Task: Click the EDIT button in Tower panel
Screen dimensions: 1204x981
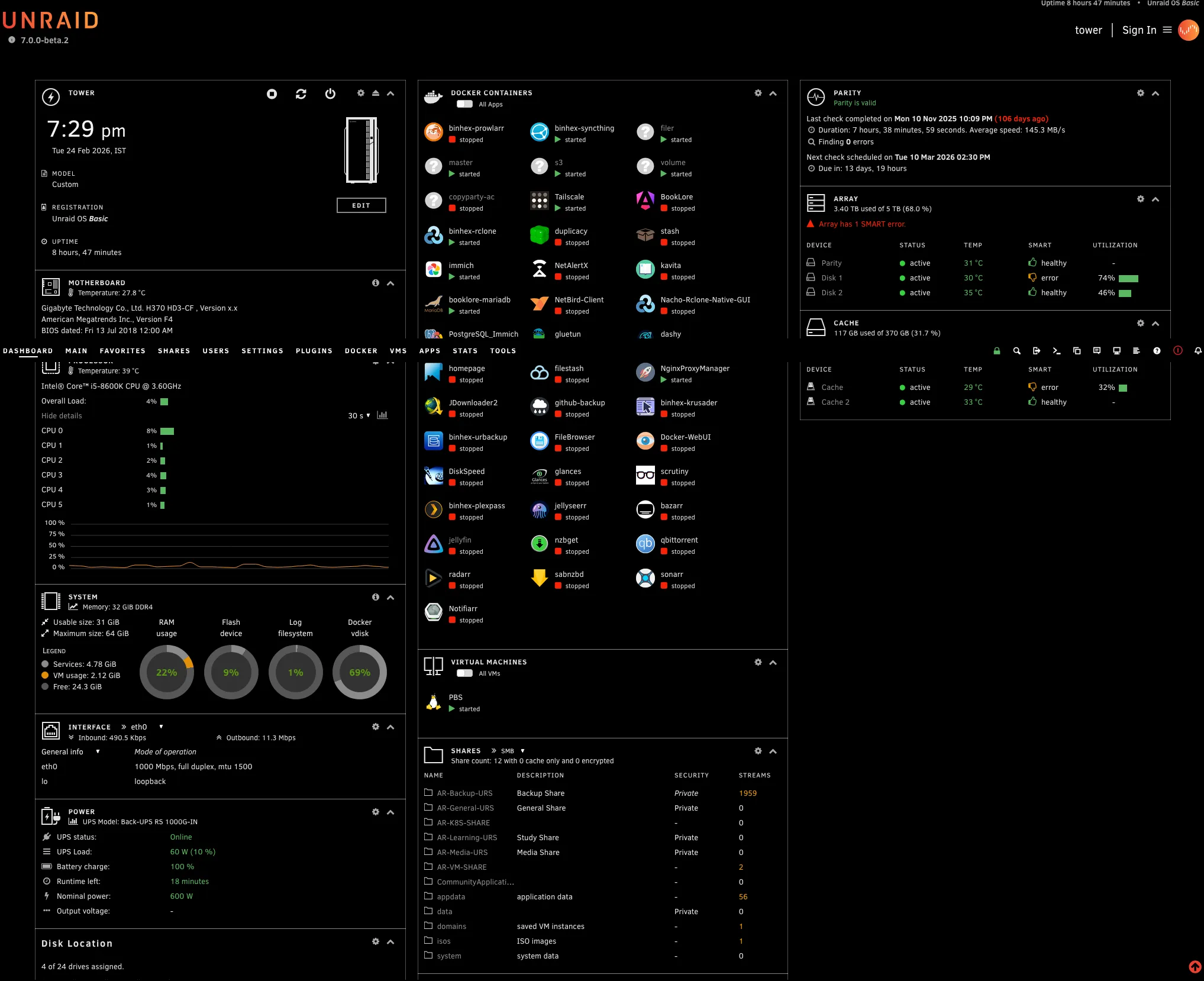Action: click(361, 205)
